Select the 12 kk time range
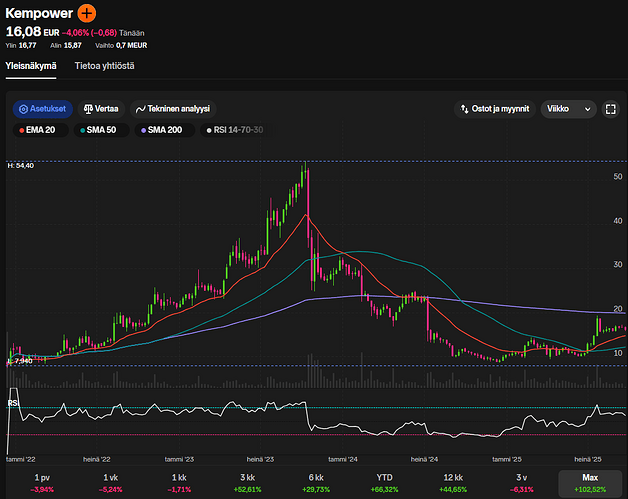 (452, 482)
